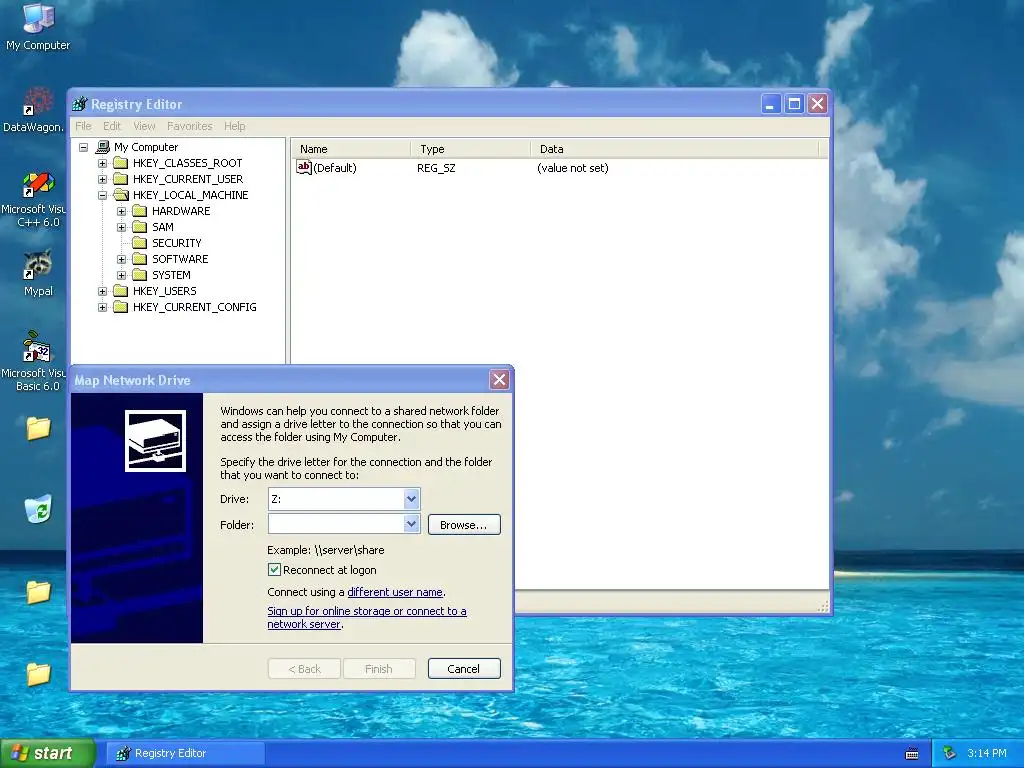Open the View menu in Registry Editor
Image resolution: width=1024 pixels, height=768 pixels.
pyautogui.click(x=144, y=126)
